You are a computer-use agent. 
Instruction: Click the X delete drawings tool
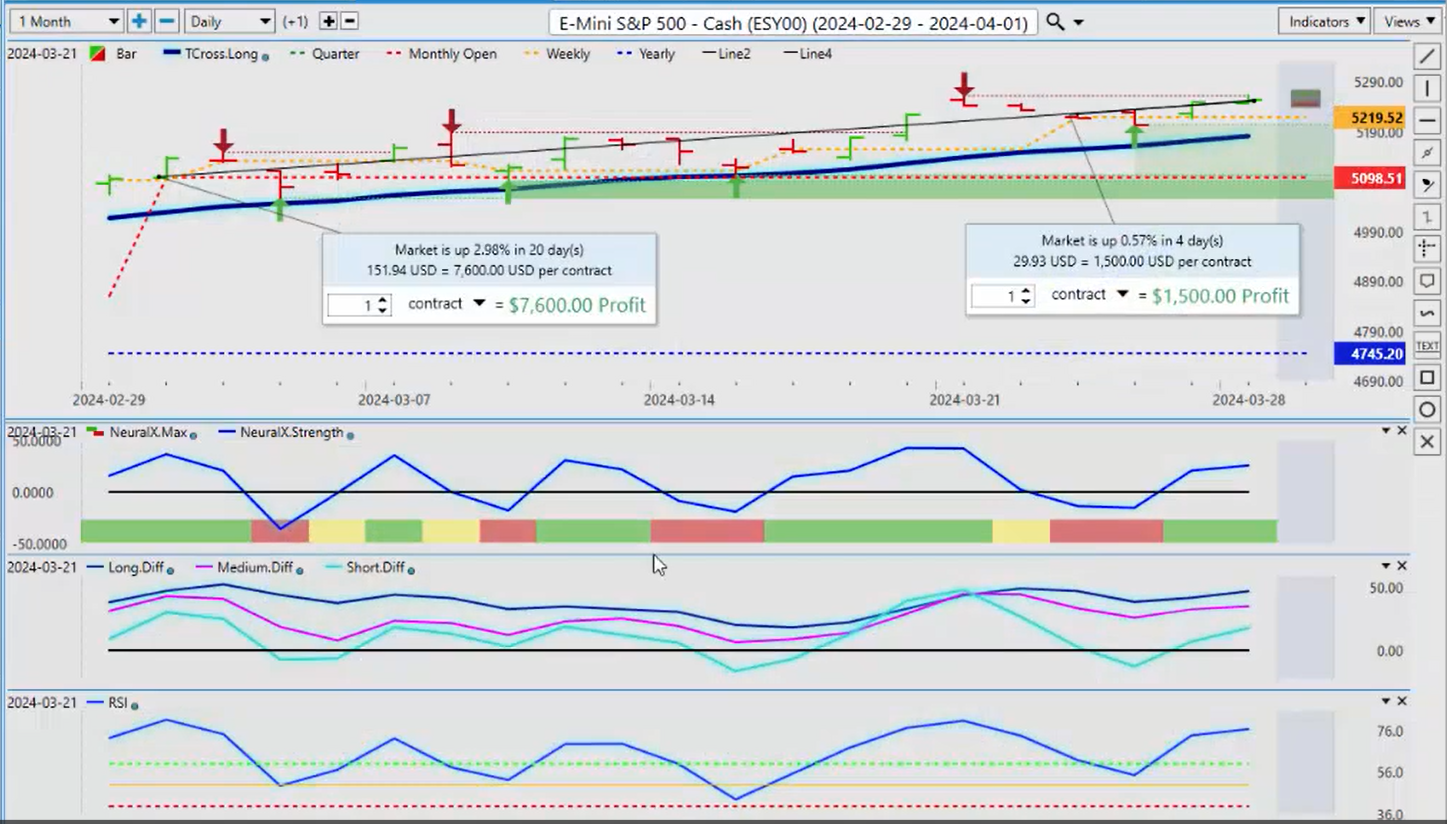pos(1427,442)
